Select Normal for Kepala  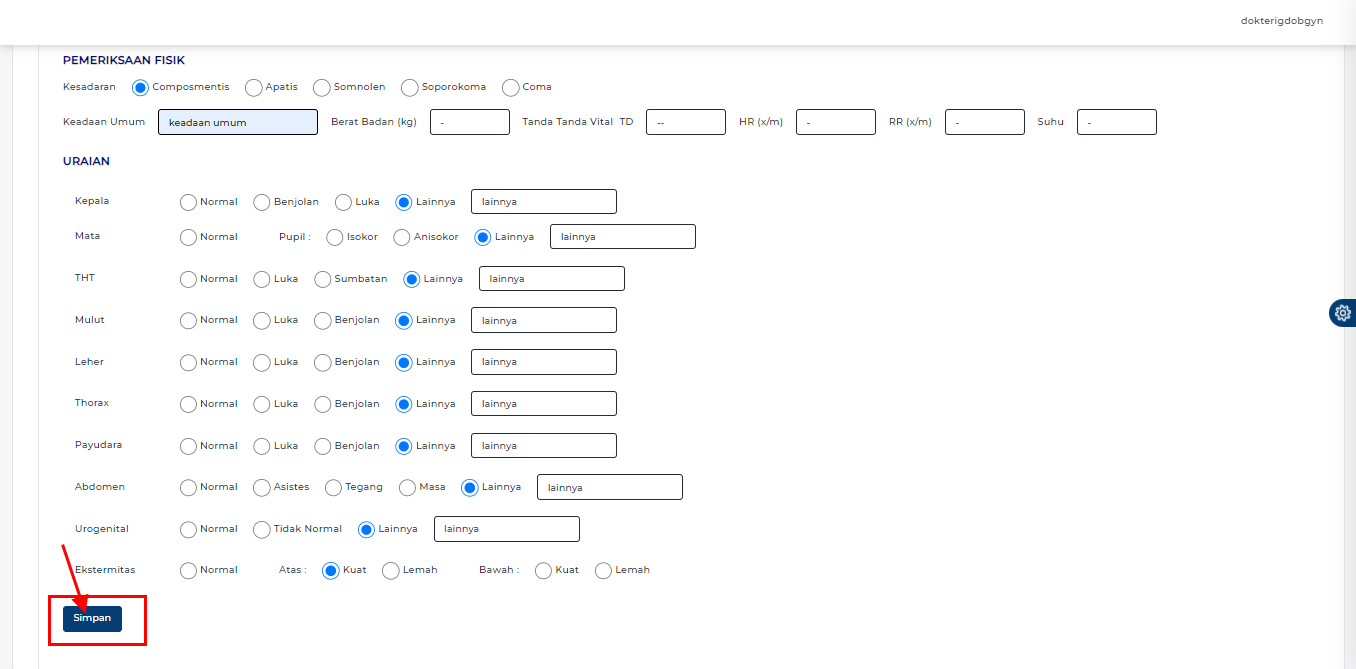[x=188, y=201]
